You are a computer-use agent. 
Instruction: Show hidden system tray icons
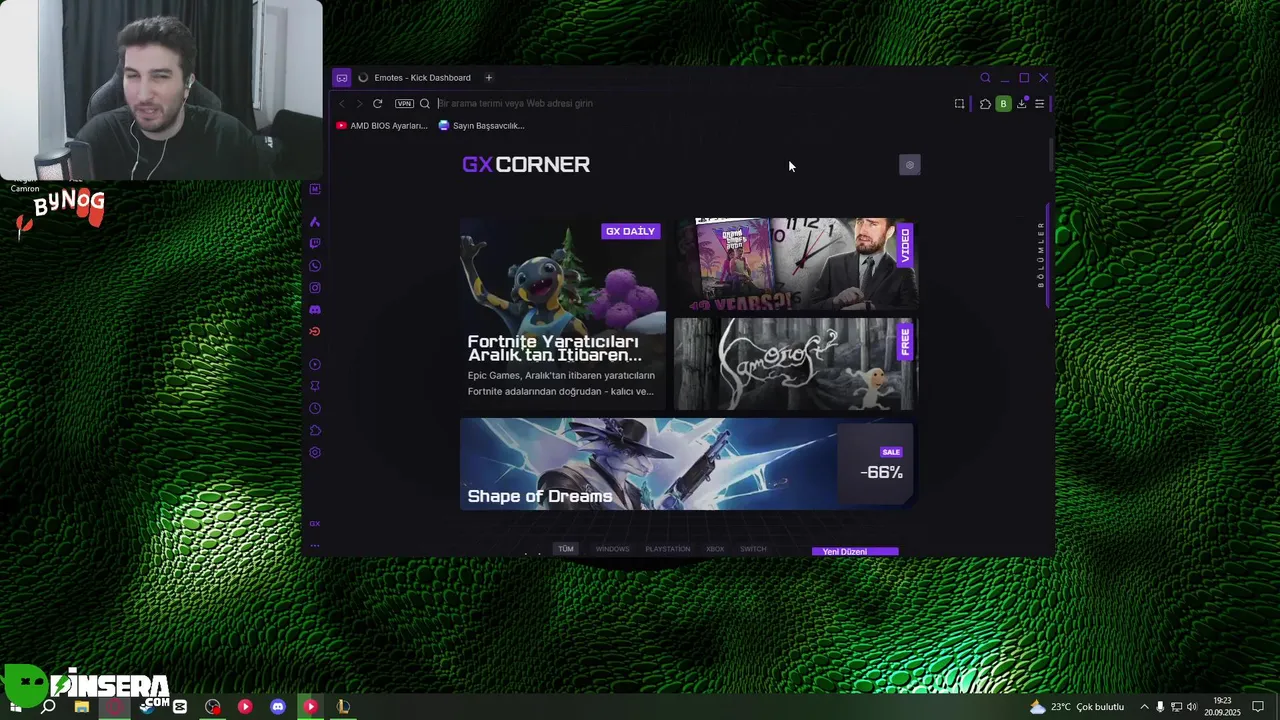click(x=1144, y=707)
